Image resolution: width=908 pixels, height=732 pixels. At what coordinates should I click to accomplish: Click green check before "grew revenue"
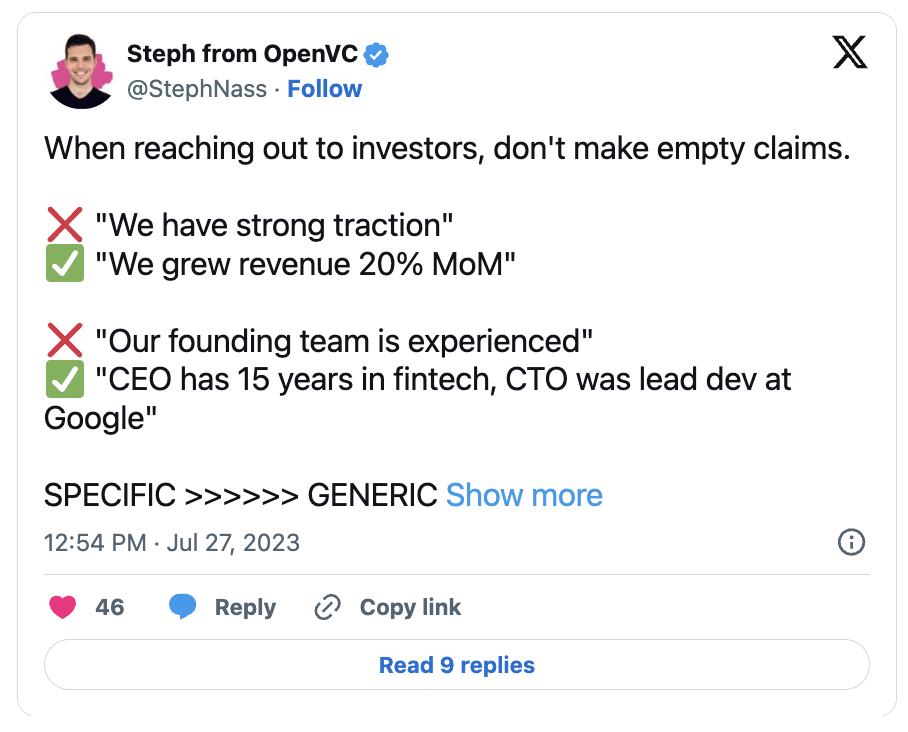(x=65, y=263)
